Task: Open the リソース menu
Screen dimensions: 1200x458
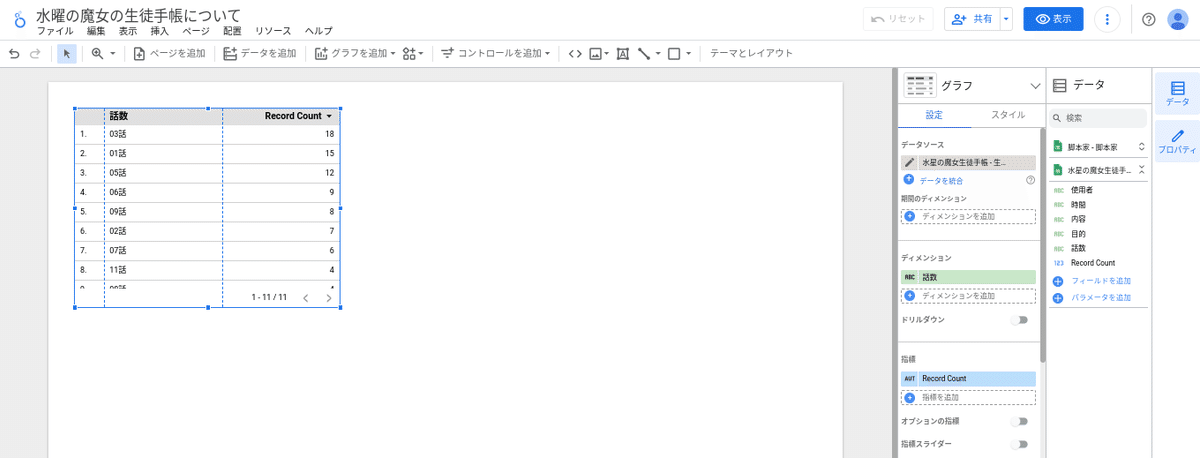Action: (273, 31)
